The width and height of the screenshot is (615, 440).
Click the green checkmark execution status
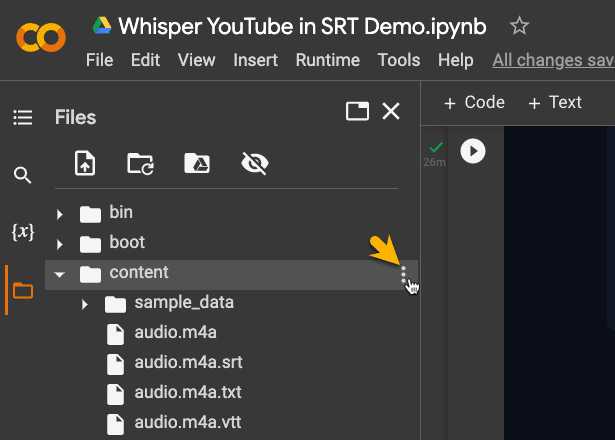[x=436, y=147]
